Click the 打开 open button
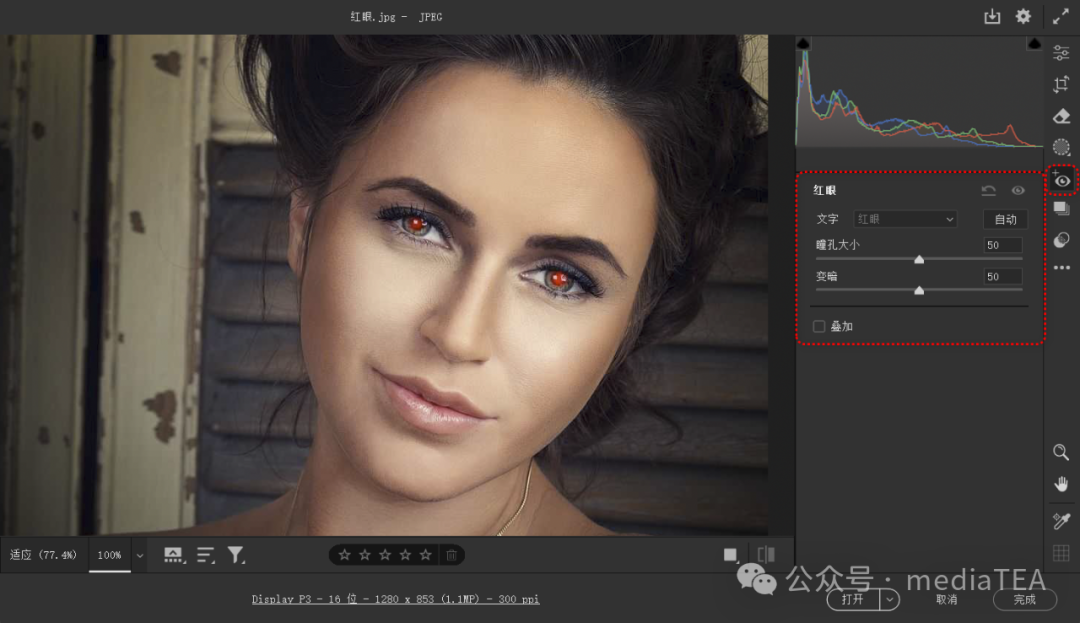1080x623 pixels. pos(853,600)
